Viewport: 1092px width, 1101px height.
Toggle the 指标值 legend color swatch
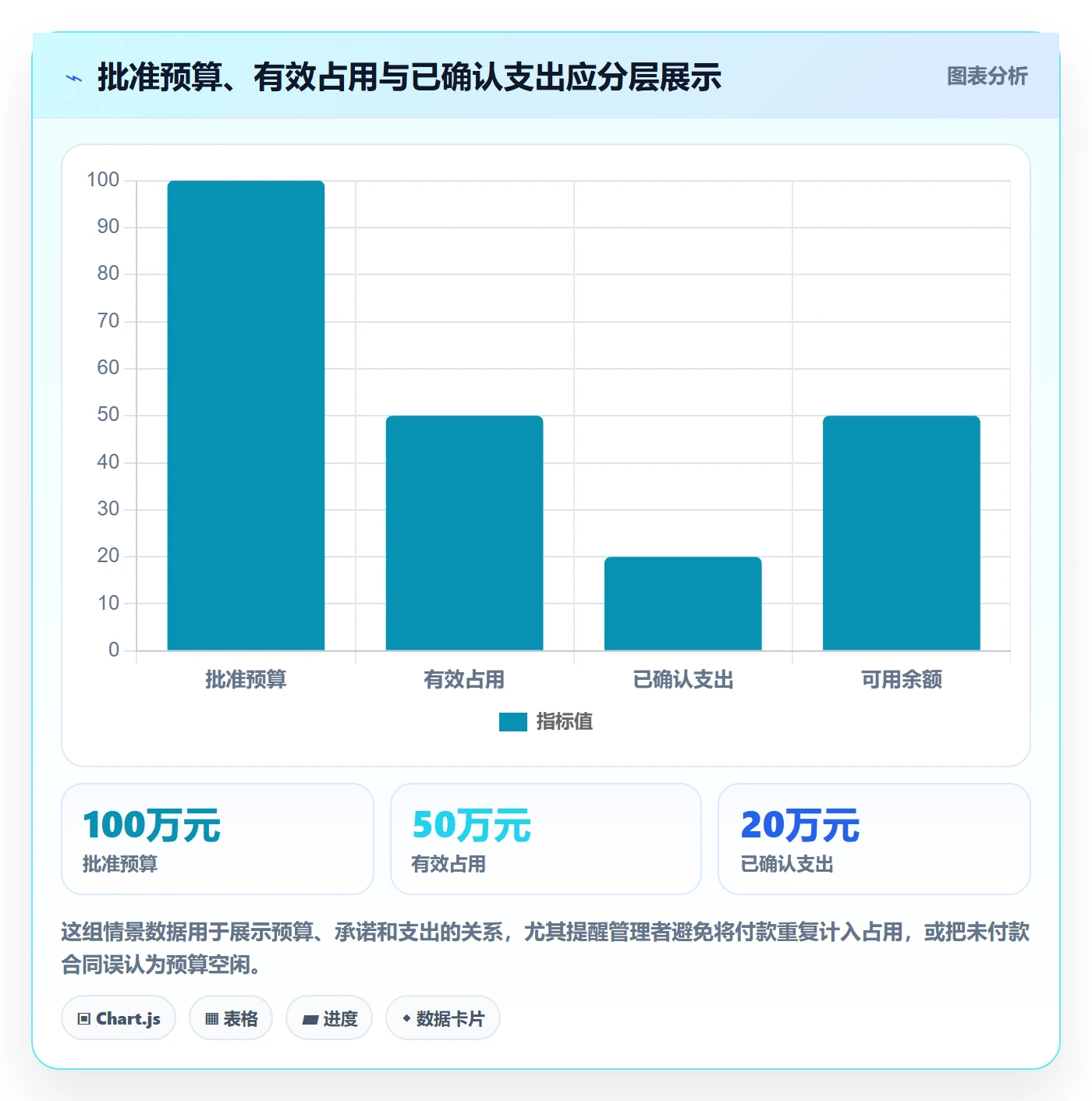coord(512,722)
